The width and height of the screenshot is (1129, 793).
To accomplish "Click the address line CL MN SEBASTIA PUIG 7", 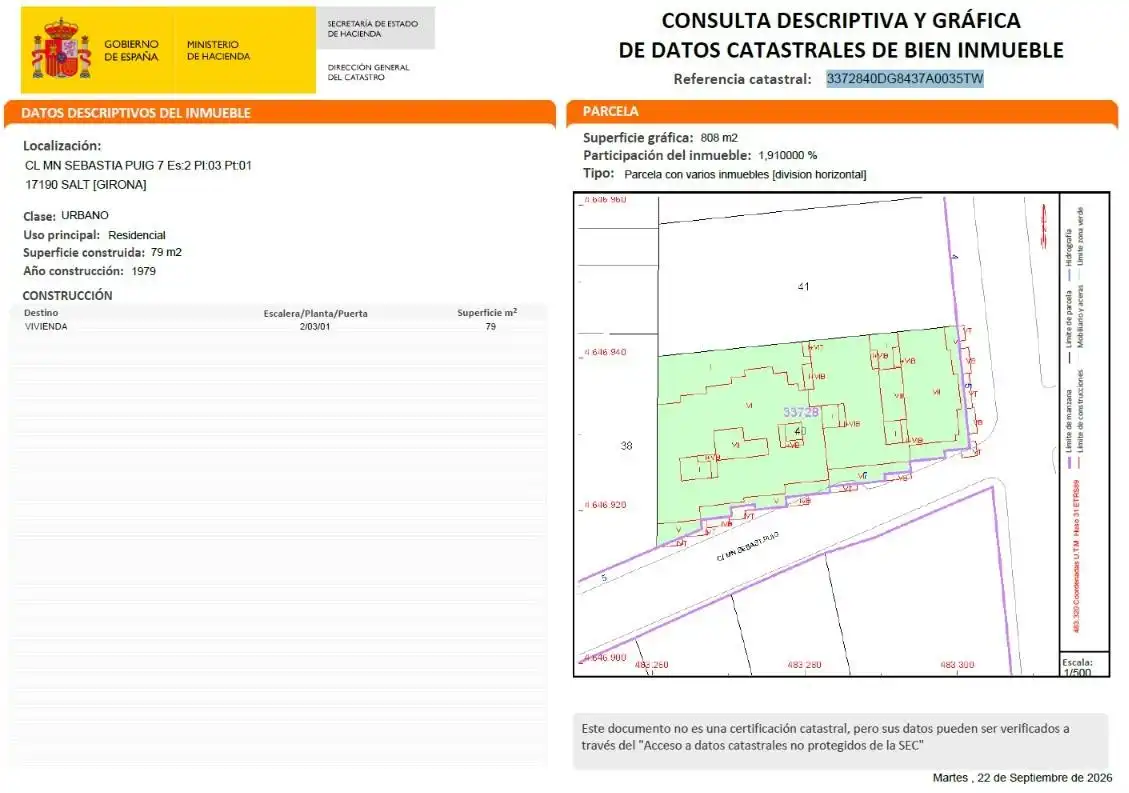I will (138, 165).
